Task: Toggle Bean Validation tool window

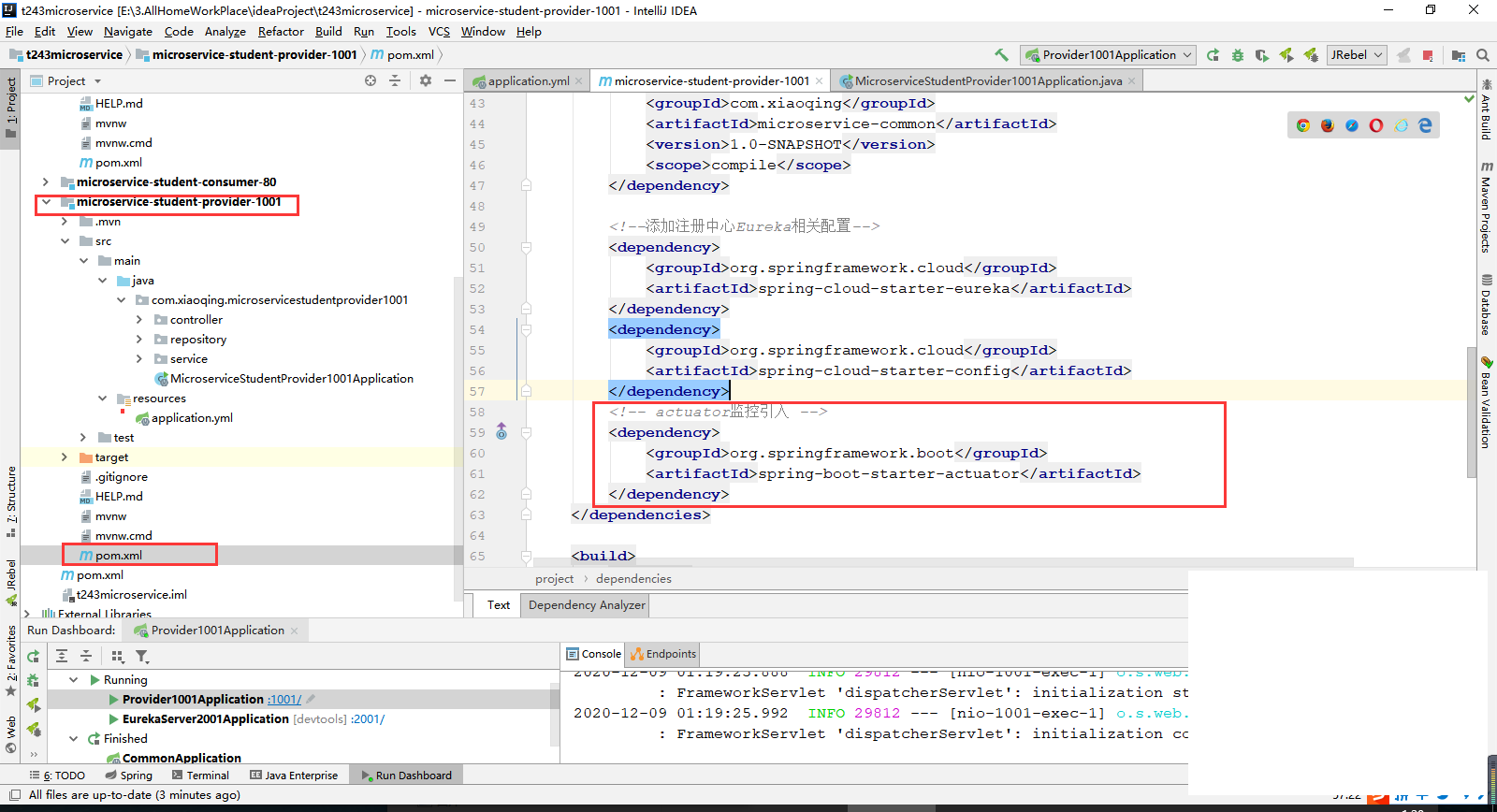Action: (1486, 402)
